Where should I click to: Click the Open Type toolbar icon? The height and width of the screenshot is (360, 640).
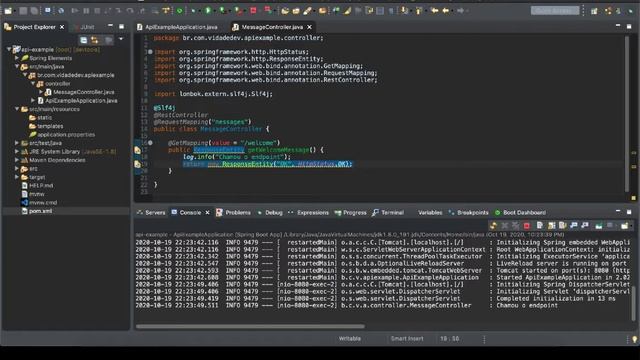click(x=285, y=11)
